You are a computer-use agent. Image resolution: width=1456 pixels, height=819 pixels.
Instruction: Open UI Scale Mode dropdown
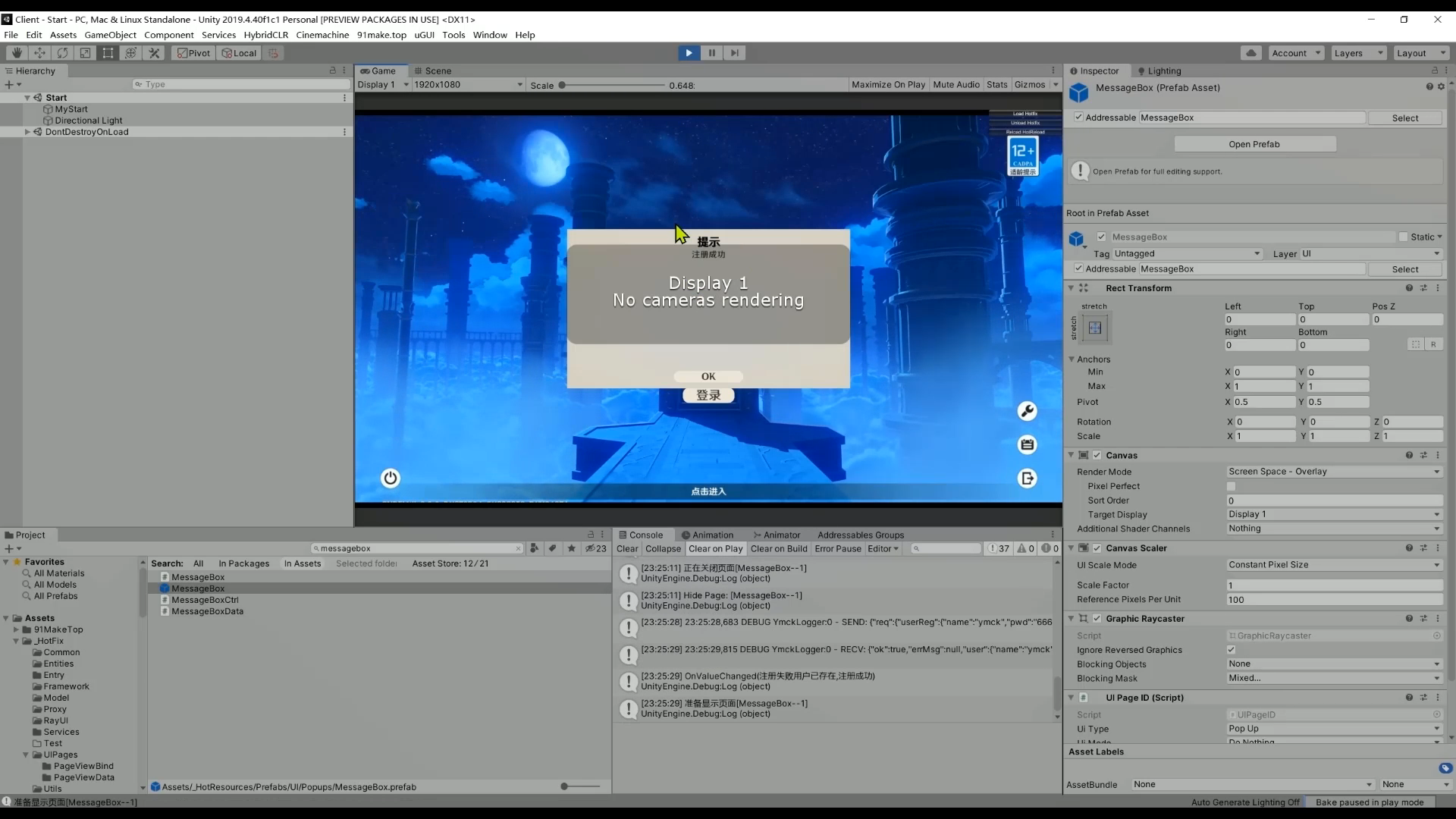(1334, 565)
